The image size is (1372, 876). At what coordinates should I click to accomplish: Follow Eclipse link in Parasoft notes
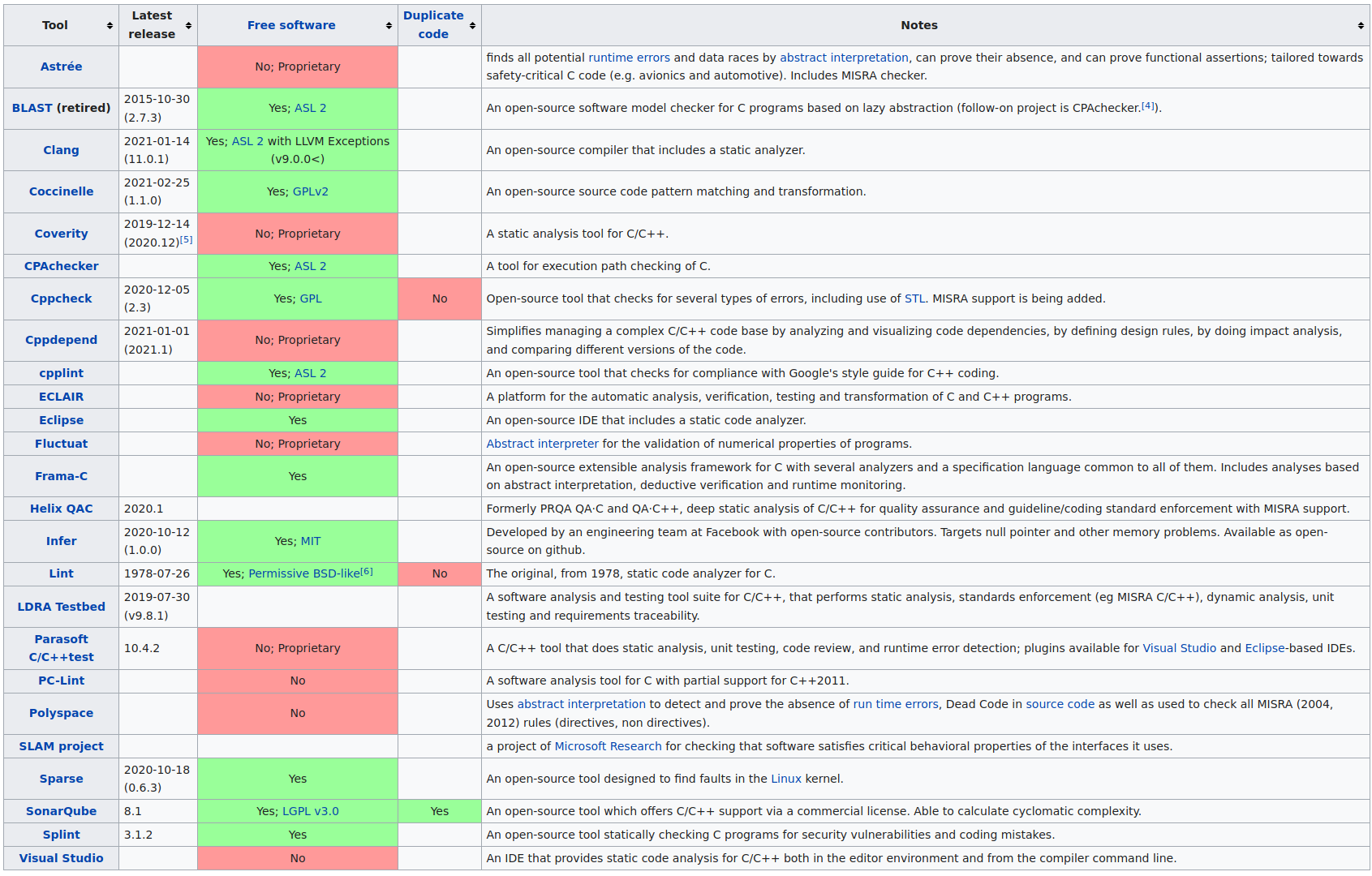coord(1265,648)
